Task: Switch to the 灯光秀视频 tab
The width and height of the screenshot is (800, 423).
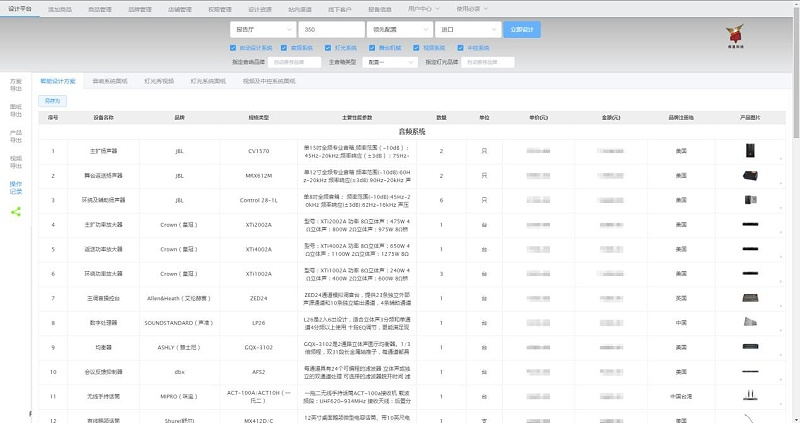Action: (x=159, y=81)
